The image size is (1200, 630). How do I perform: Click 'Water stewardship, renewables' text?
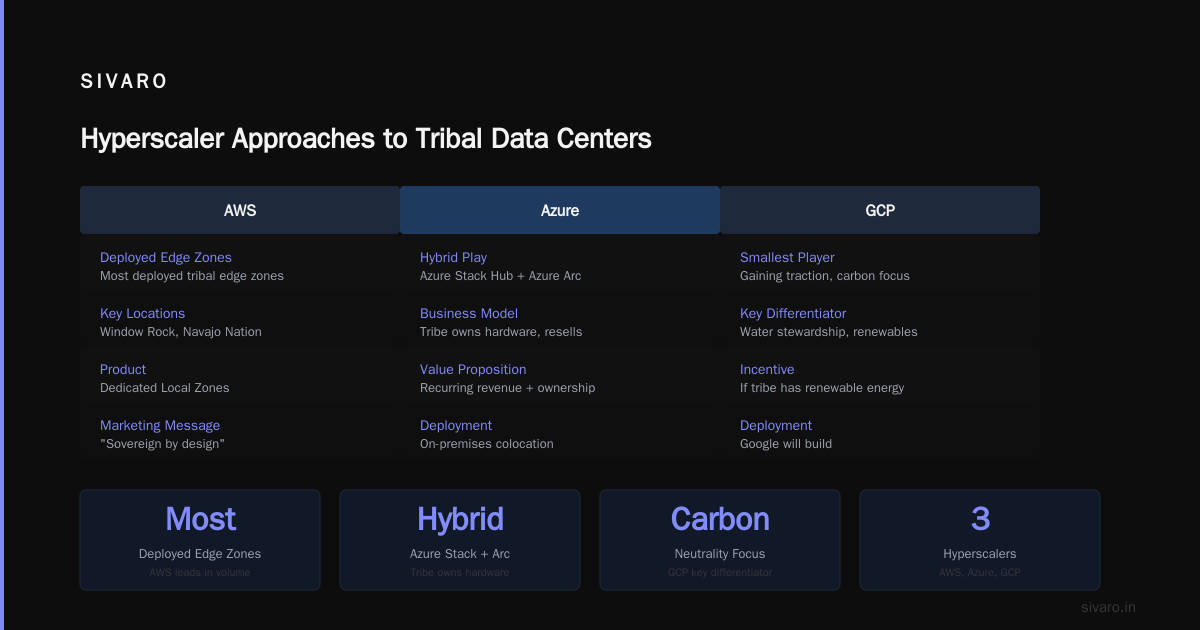click(x=829, y=332)
